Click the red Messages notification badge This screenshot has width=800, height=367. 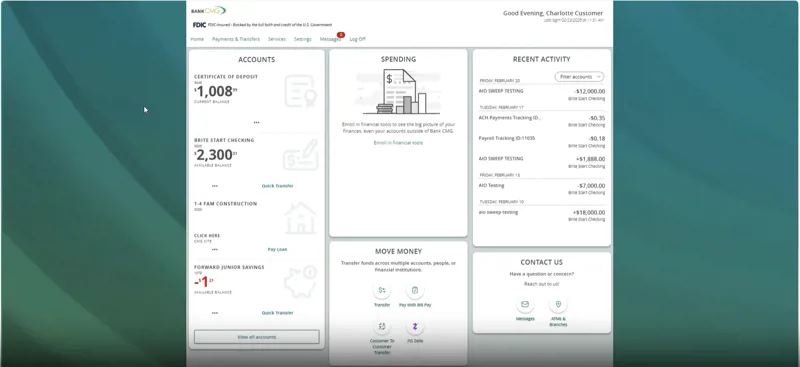coord(341,35)
